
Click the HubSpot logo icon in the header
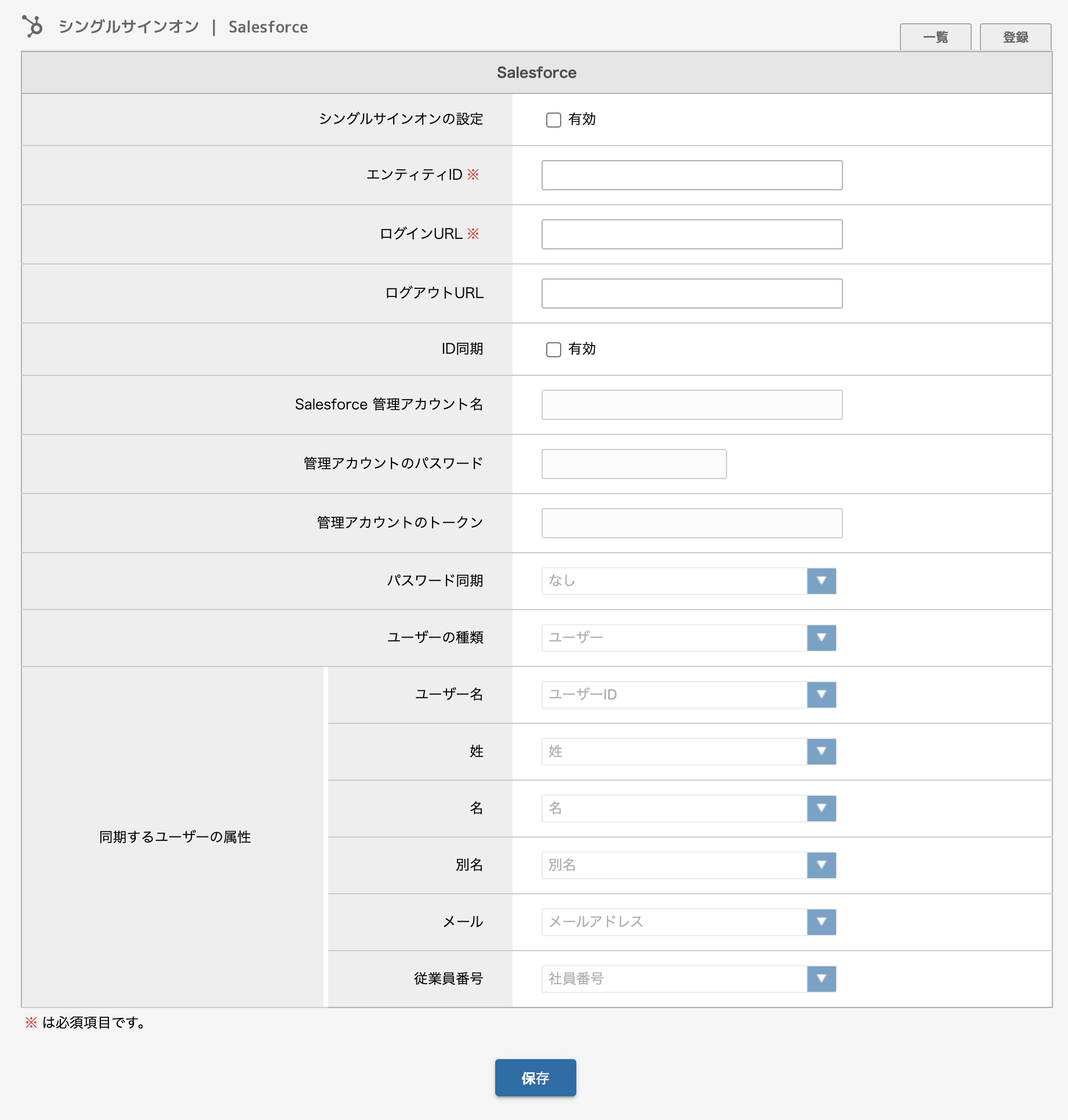click(x=32, y=27)
